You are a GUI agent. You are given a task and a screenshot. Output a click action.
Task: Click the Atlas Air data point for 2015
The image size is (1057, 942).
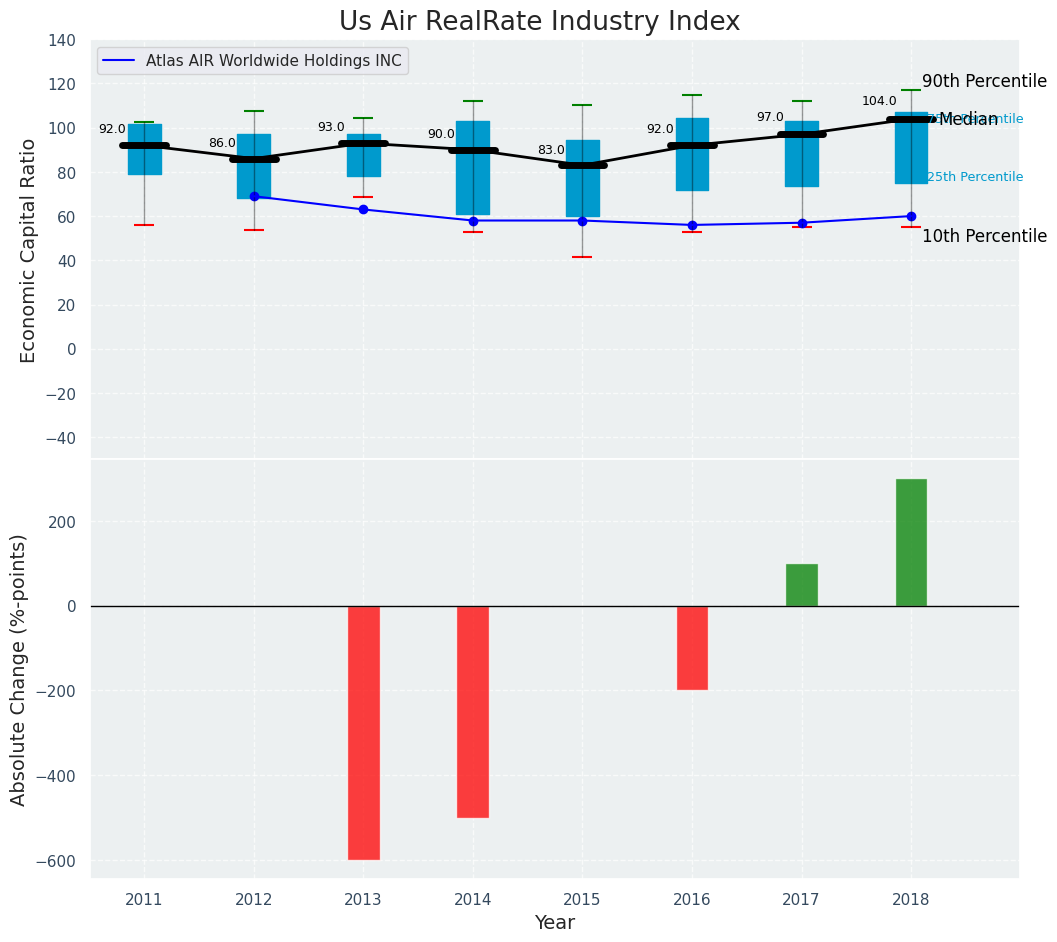pyautogui.click(x=582, y=221)
